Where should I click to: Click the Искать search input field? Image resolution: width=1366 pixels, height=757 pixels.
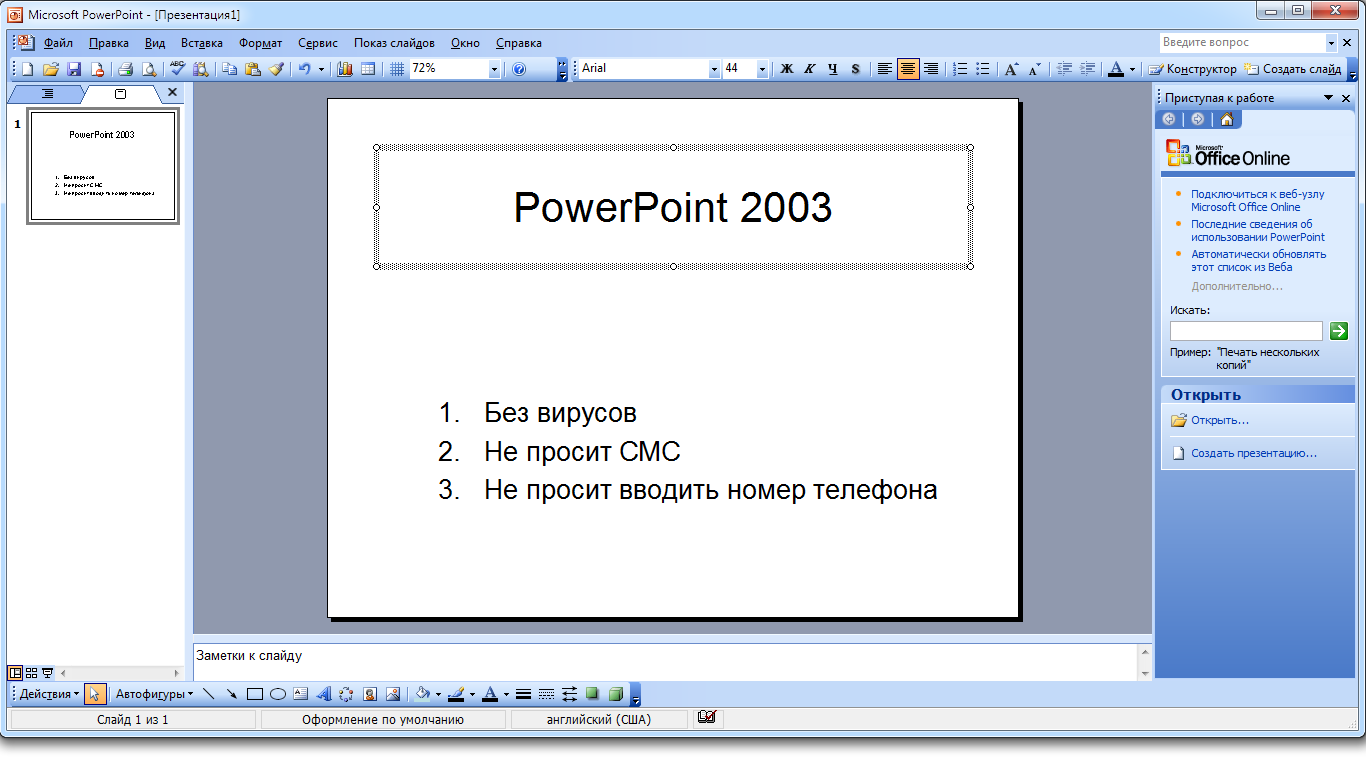(x=1246, y=331)
